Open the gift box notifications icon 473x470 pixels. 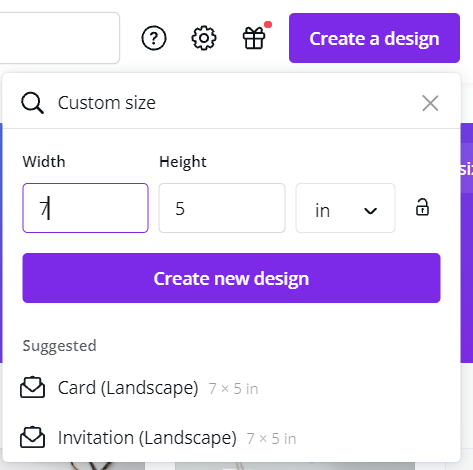[254, 38]
